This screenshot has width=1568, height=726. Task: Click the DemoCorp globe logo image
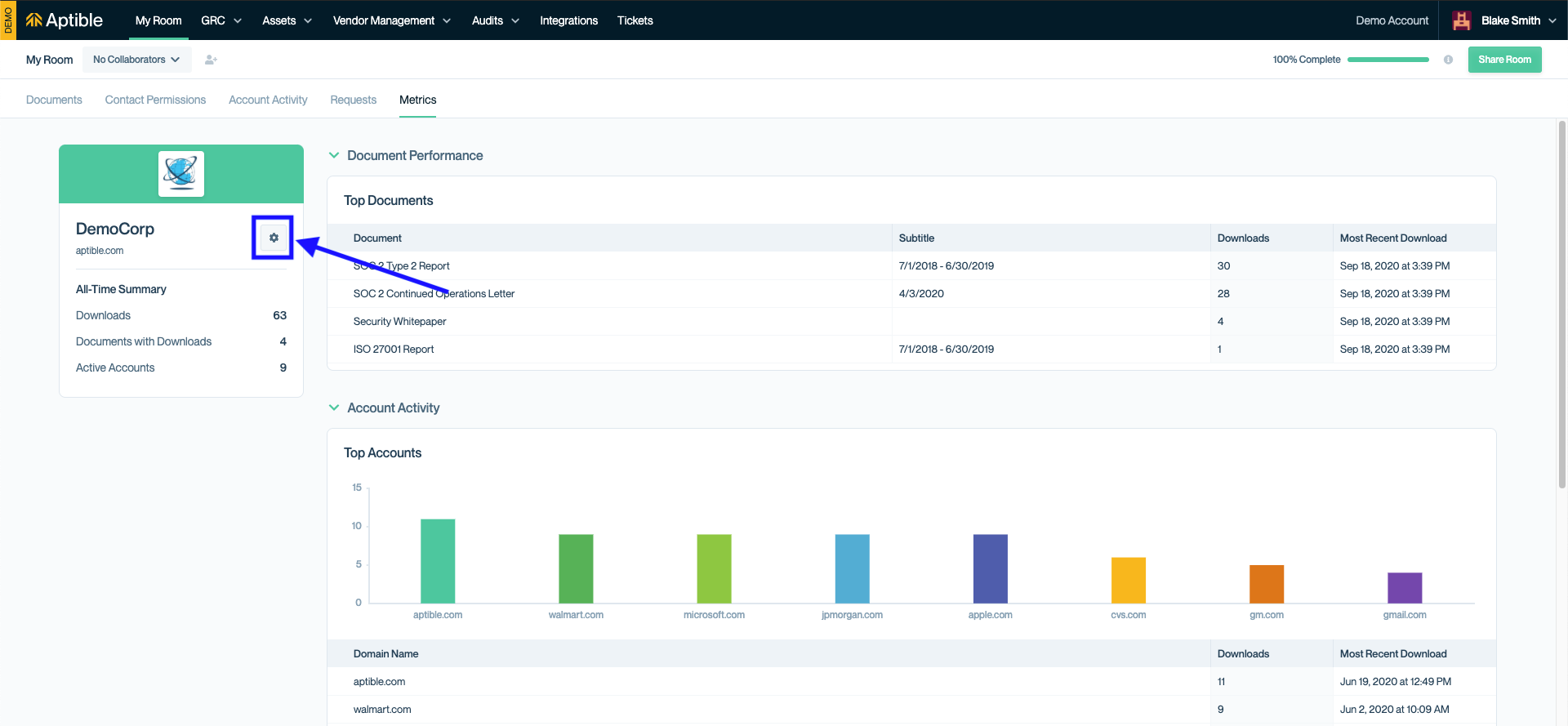(x=181, y=174)
